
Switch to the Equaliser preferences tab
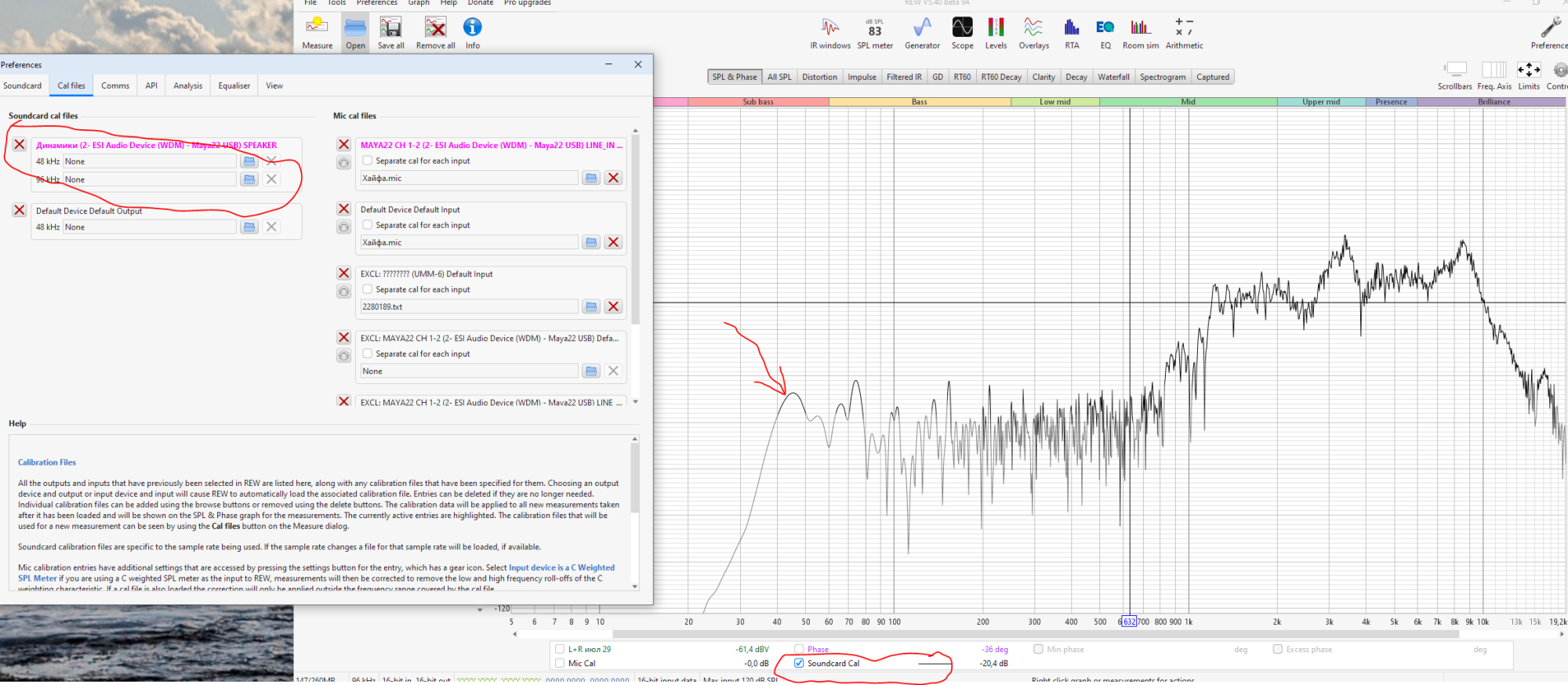(x=234, y=86)
